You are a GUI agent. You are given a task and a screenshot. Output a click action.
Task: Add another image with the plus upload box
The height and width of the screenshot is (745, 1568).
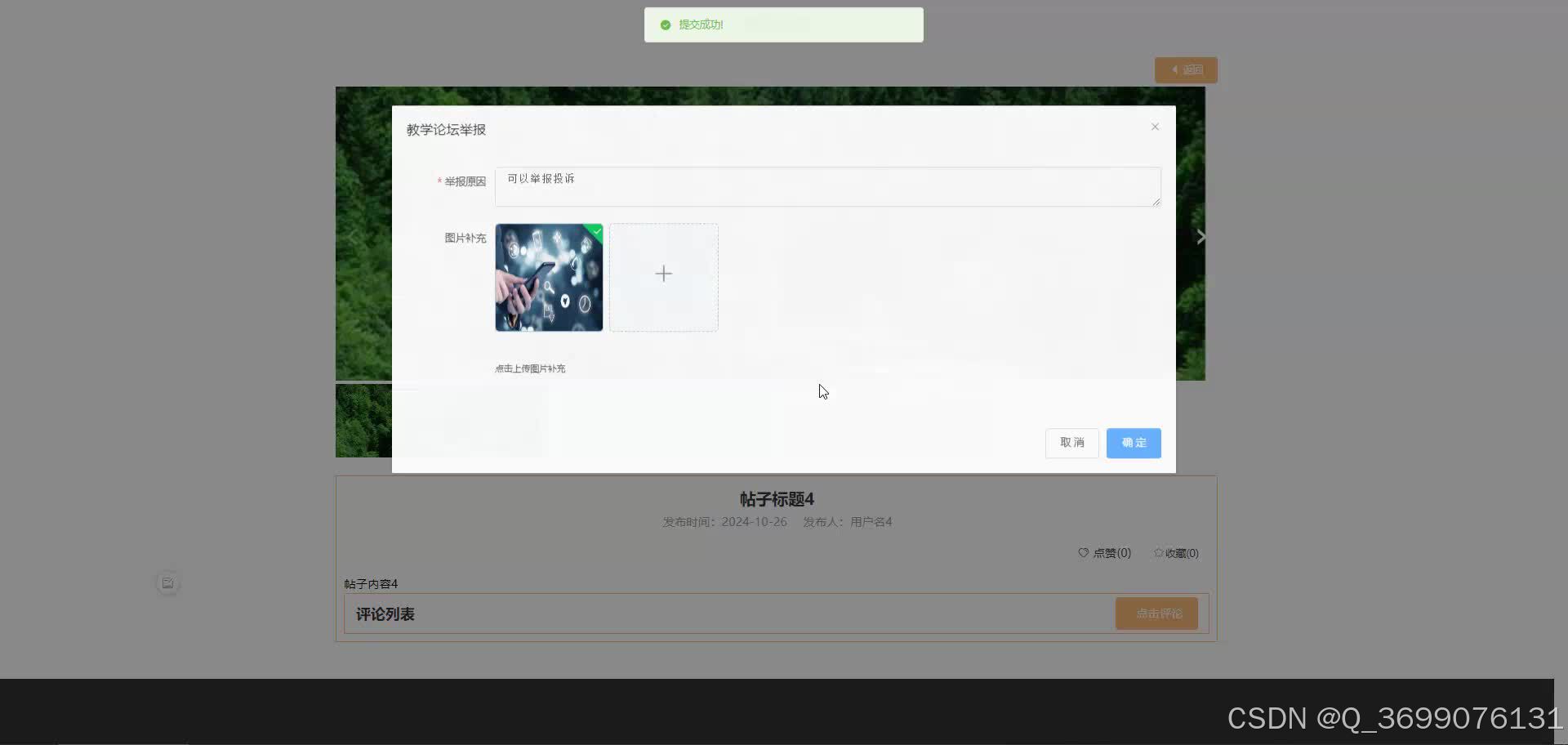pos(664,278)
